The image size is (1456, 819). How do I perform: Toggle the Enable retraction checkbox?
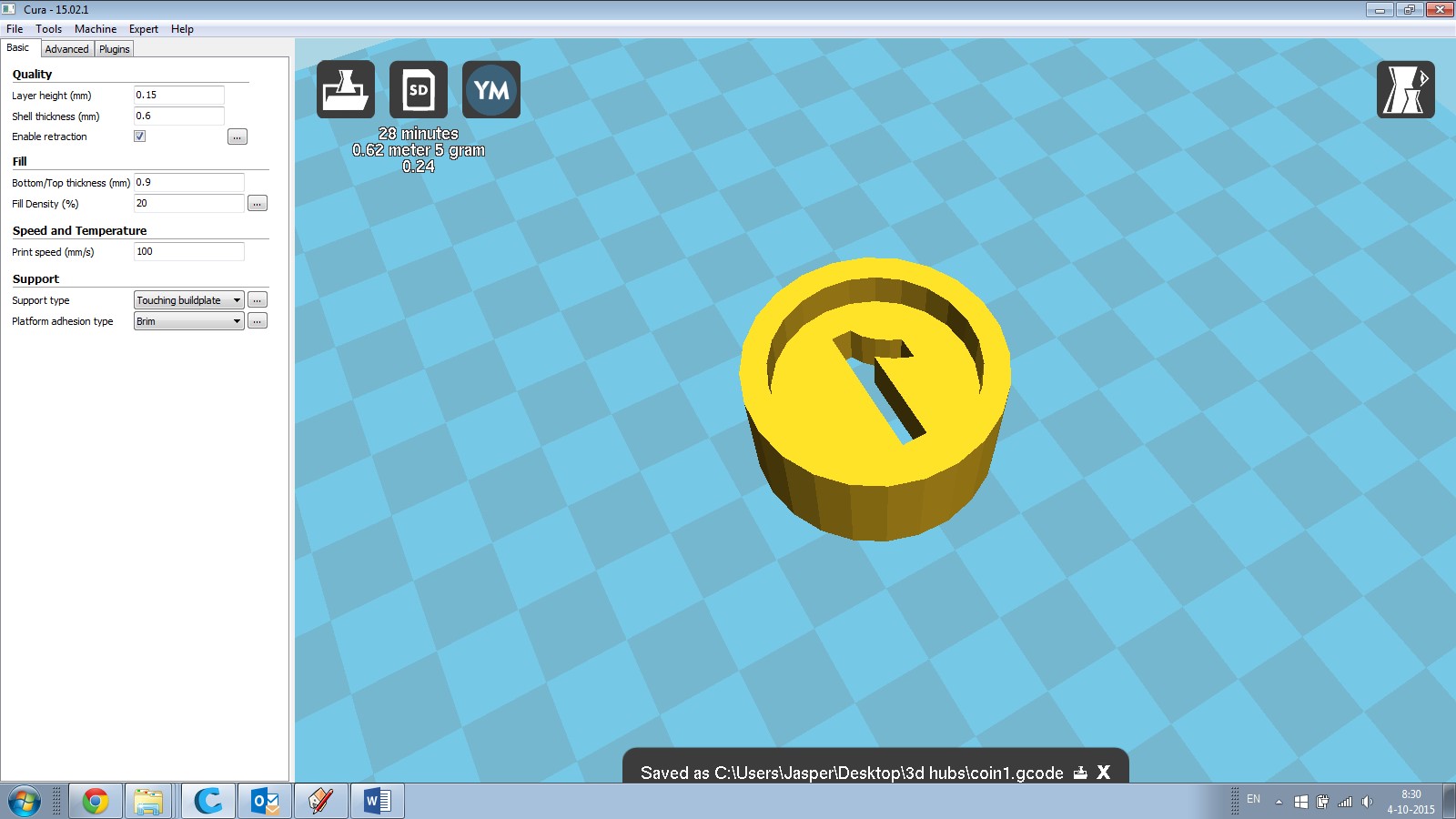click(140, 136)
